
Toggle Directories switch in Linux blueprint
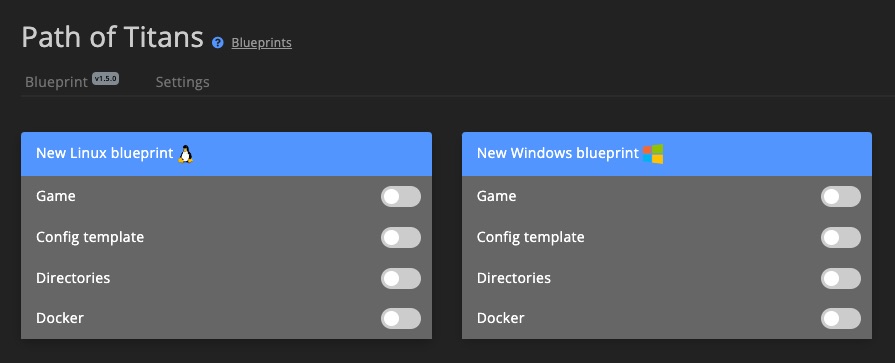[x=401, y=279]
